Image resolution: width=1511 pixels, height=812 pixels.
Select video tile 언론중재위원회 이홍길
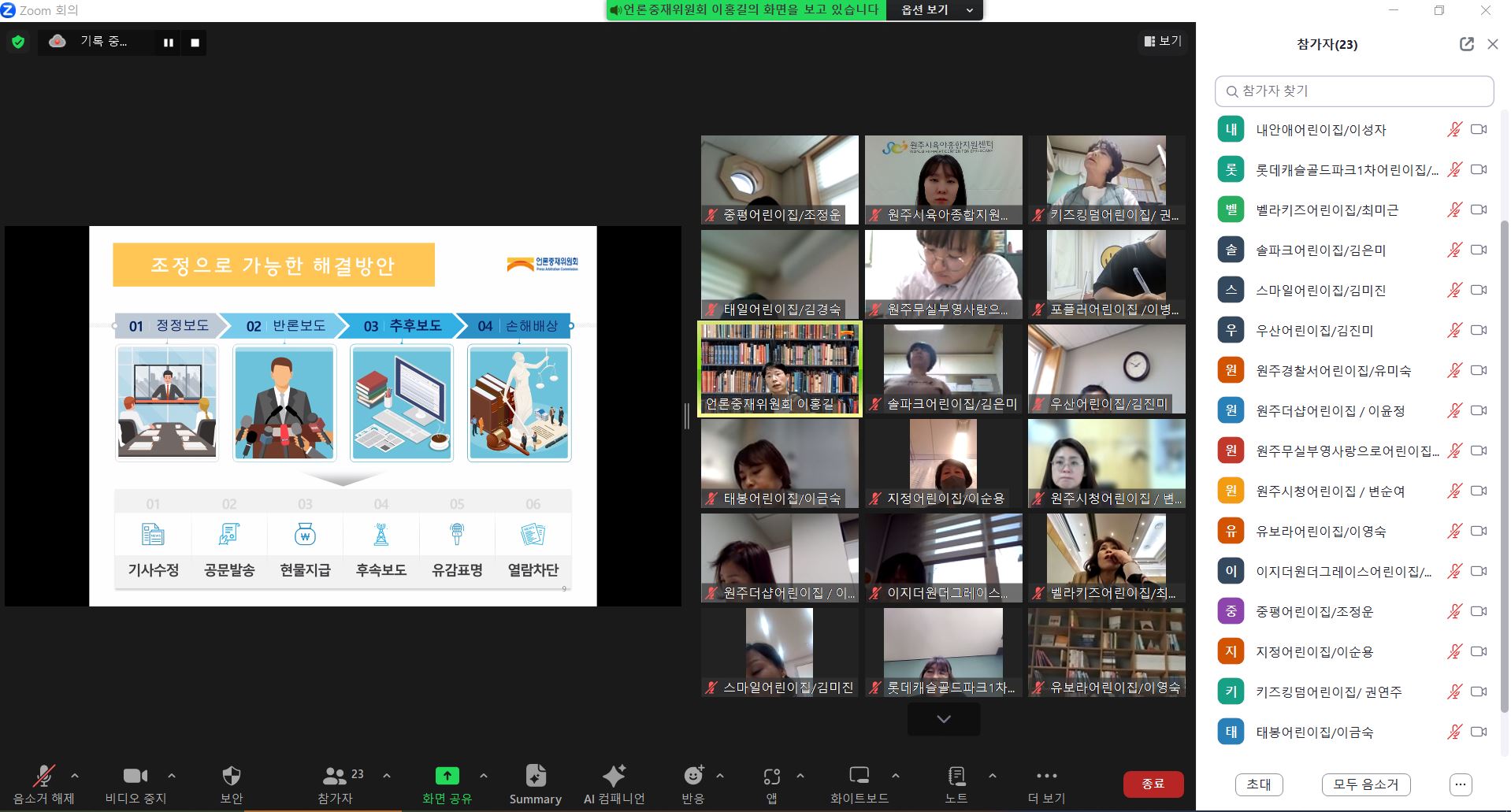click(x=780, y=369)
